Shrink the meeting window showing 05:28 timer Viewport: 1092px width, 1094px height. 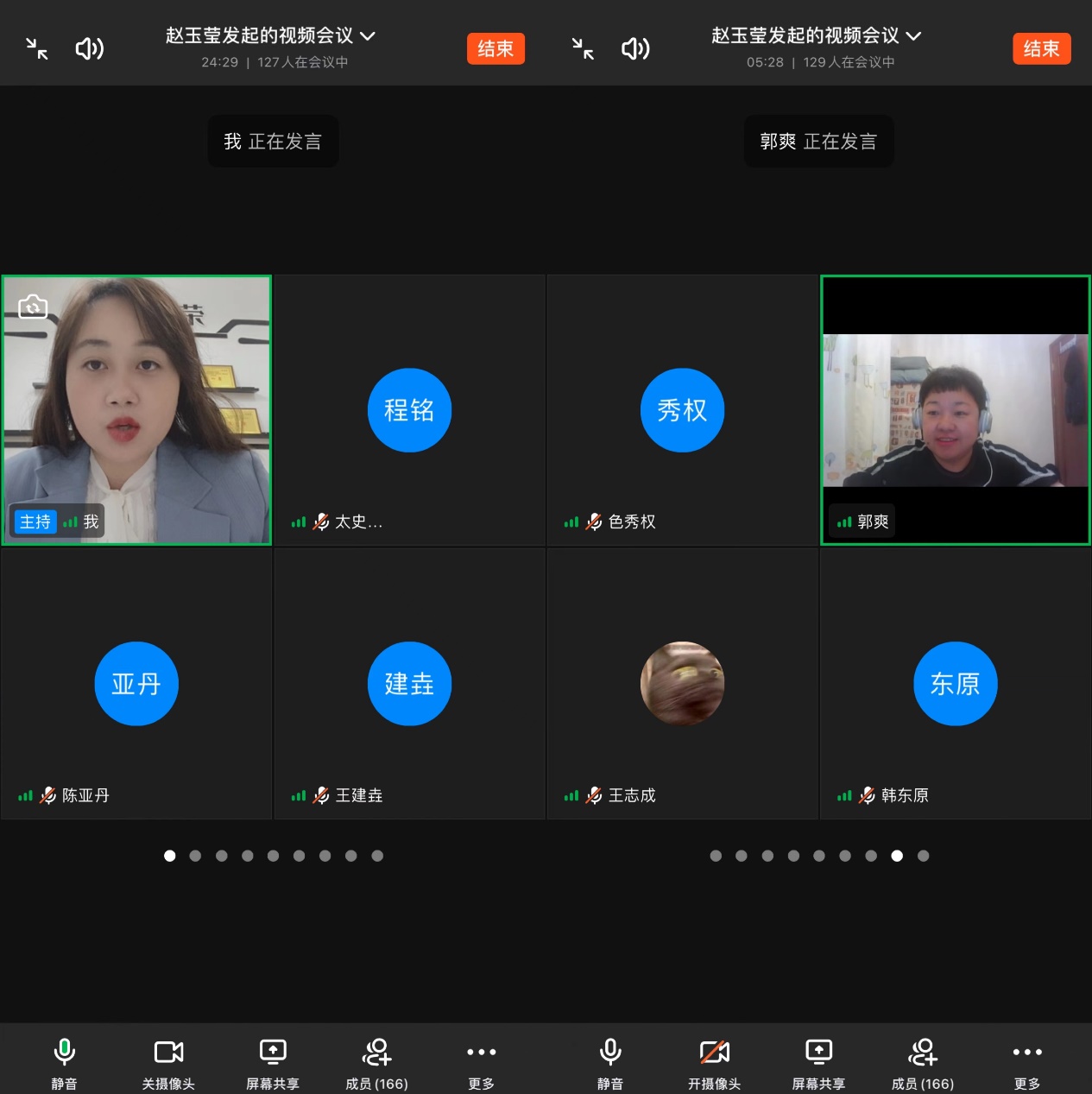584,48
